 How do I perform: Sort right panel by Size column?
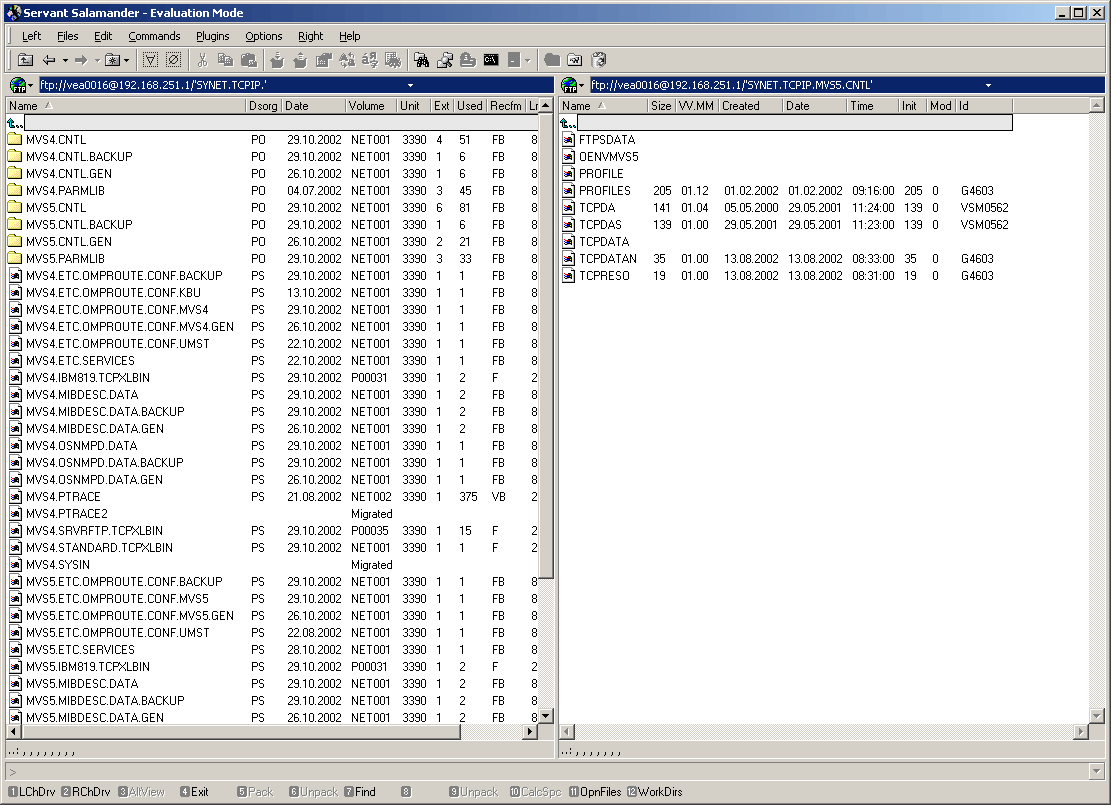pos(660,106)
